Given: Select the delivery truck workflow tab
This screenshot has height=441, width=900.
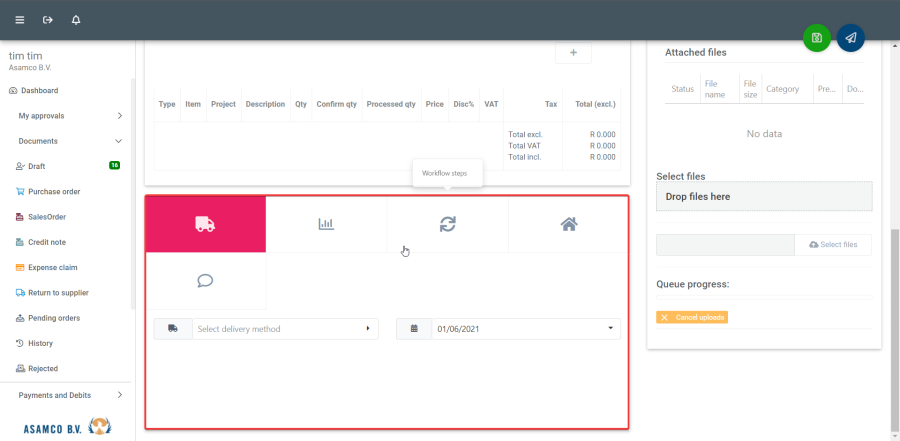Looking at the screenshot, I should [x=205, y=224].
